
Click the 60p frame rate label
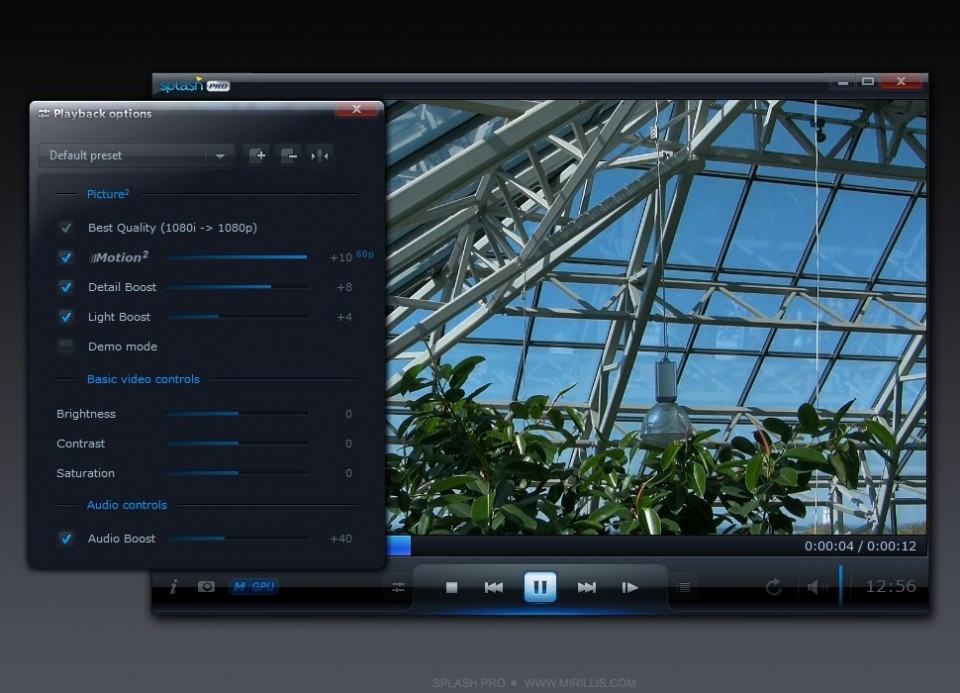365,254
